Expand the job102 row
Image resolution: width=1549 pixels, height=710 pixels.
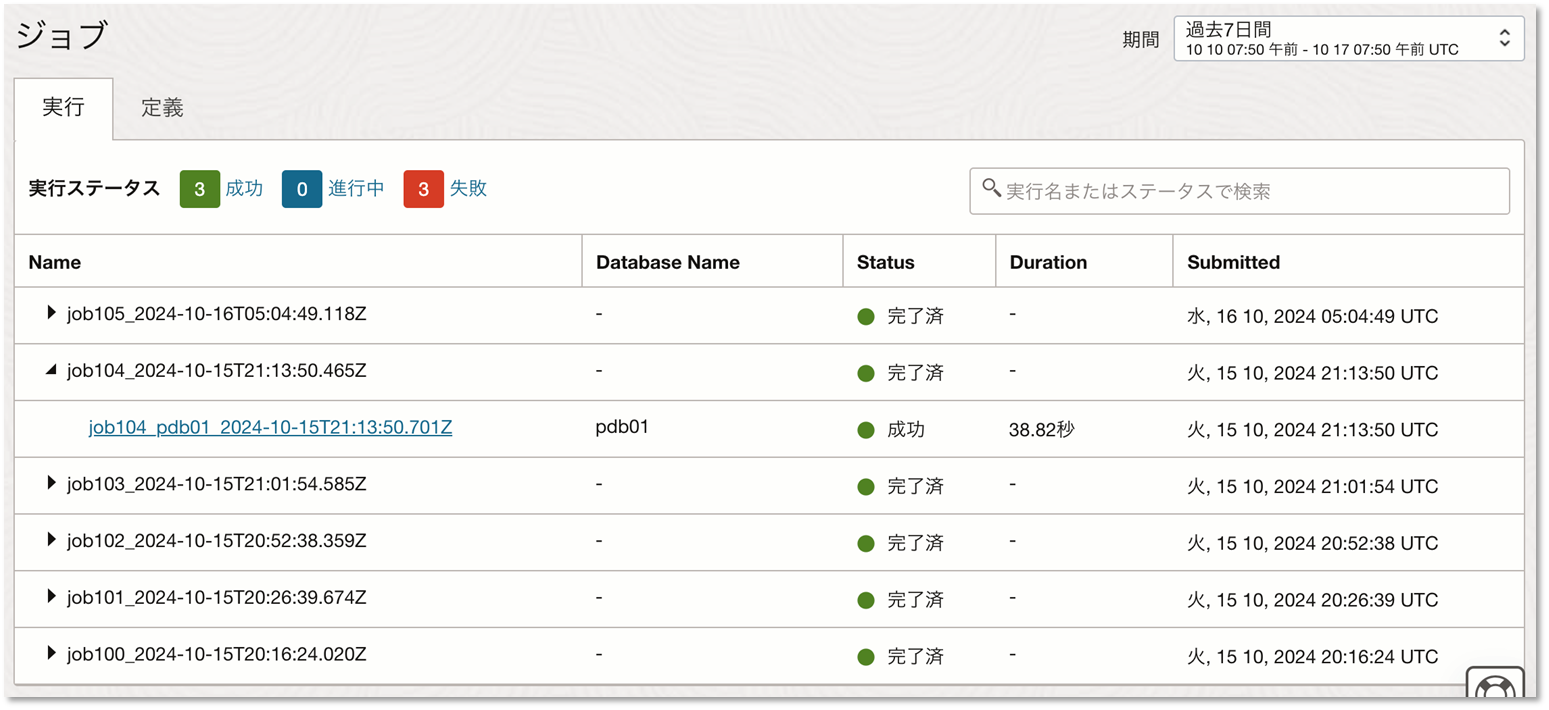tap(52, 541)
